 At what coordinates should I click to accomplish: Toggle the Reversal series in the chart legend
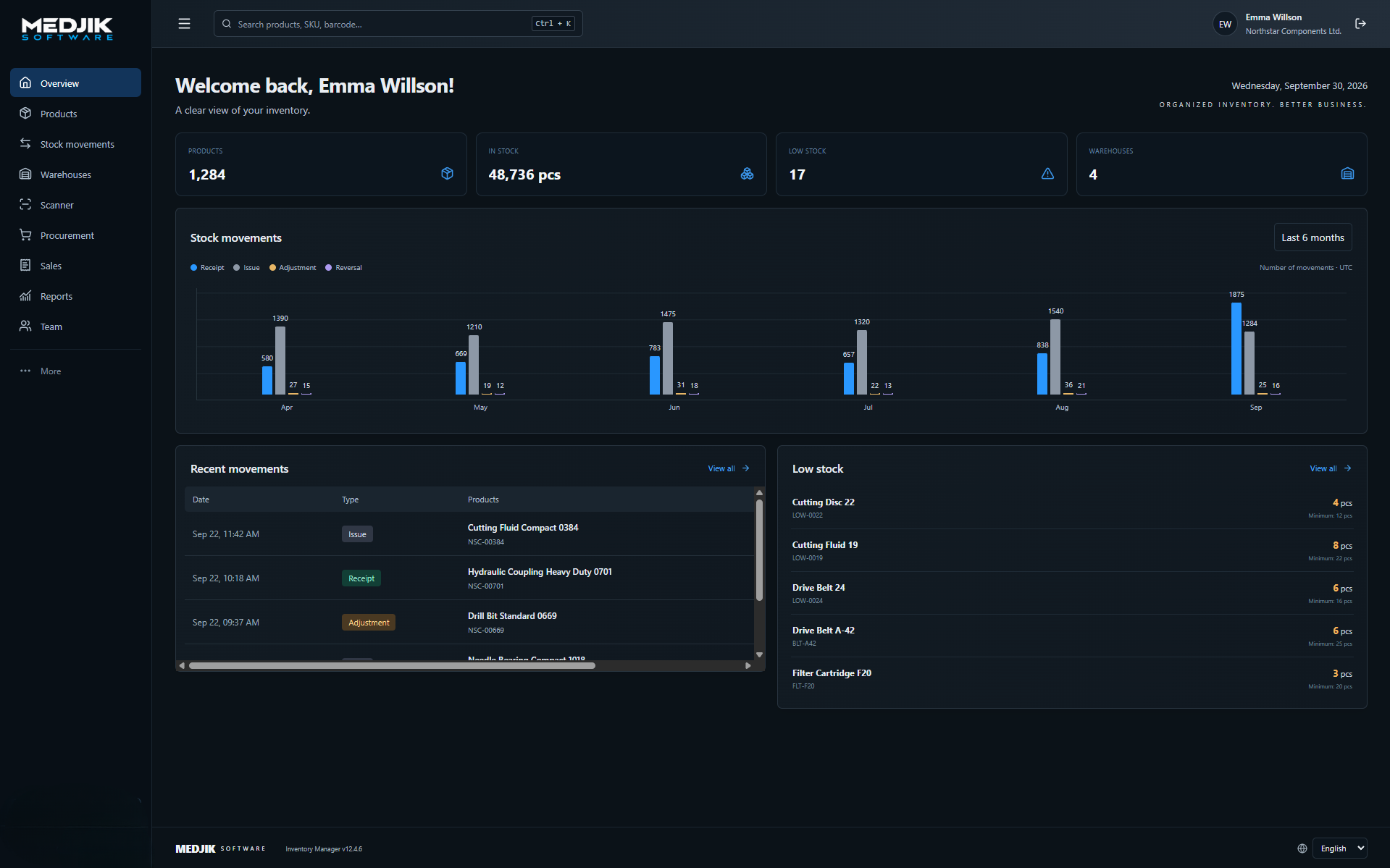[x=343, y=268]
